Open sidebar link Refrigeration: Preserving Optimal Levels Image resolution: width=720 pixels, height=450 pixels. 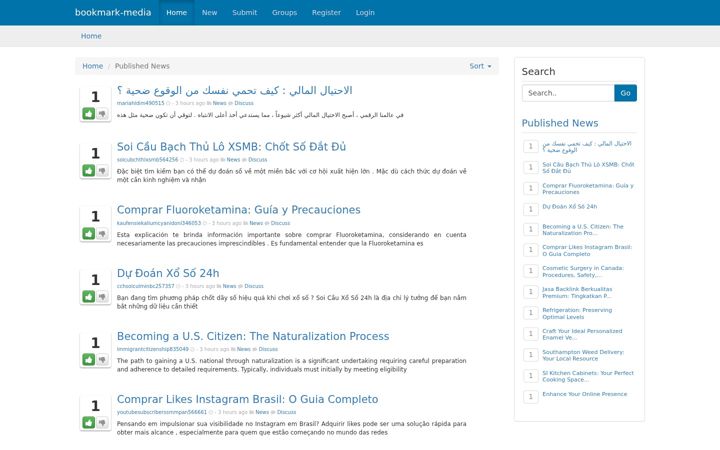[x=577, y=314]
